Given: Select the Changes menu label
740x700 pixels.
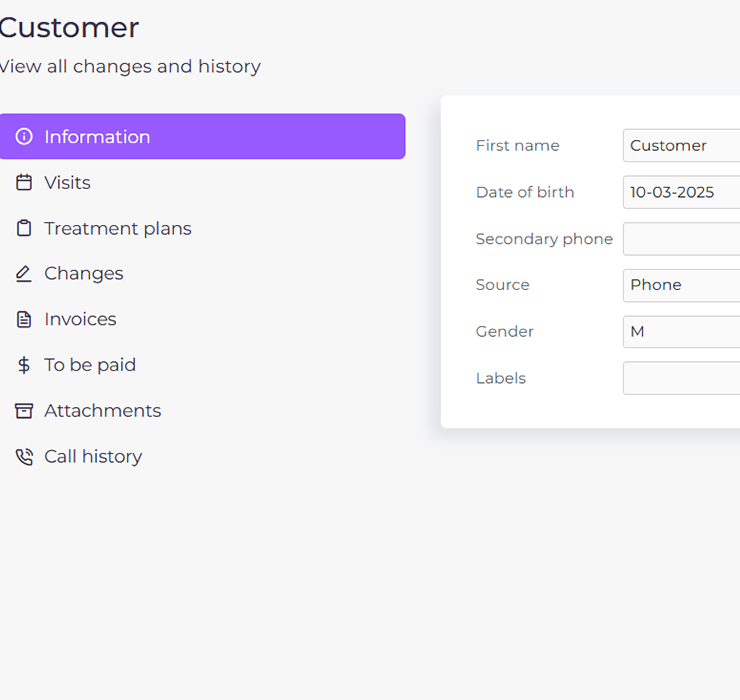Looking at the screenshot, I should [84, 274].
